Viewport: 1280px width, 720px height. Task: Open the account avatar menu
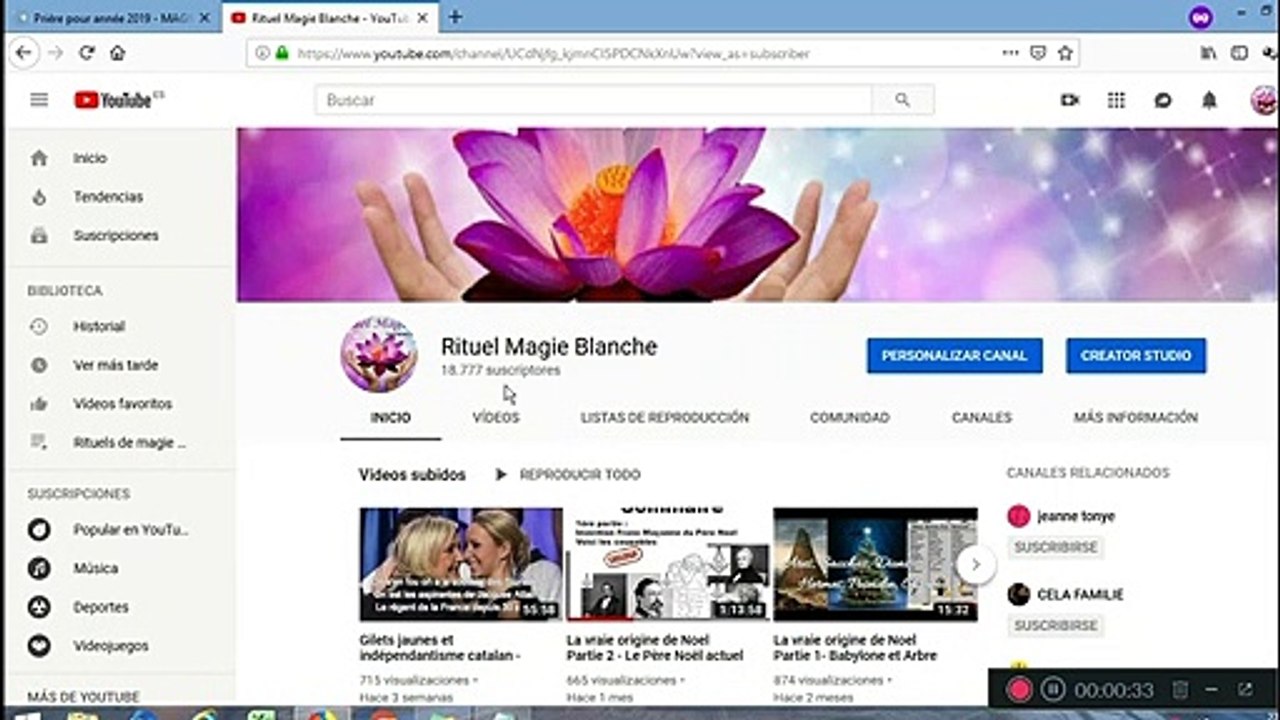click(1264, 100)
